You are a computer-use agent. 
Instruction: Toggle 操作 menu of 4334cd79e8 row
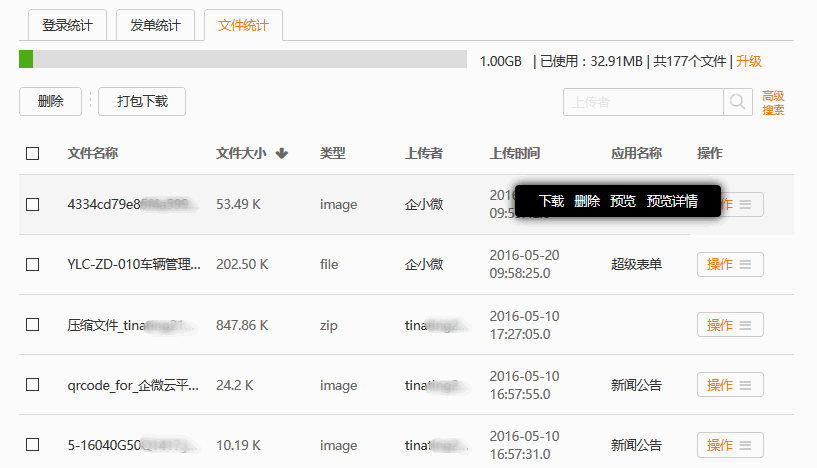[743, 204]
